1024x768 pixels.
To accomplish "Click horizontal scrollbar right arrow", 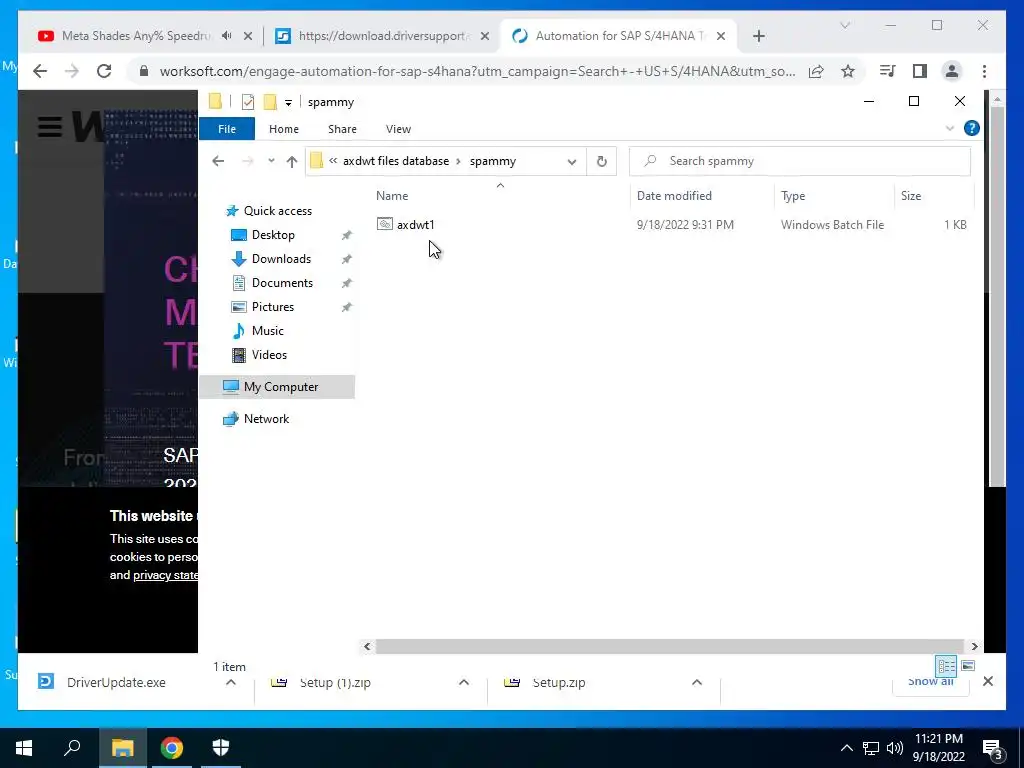I will coord(974,647).
